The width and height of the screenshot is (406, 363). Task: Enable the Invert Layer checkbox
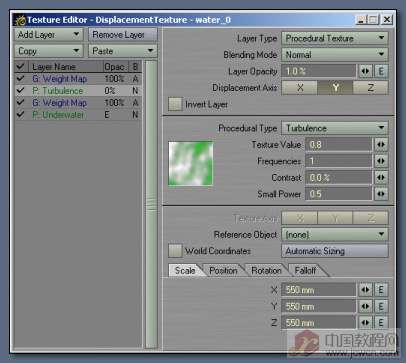tap(175, 104)
